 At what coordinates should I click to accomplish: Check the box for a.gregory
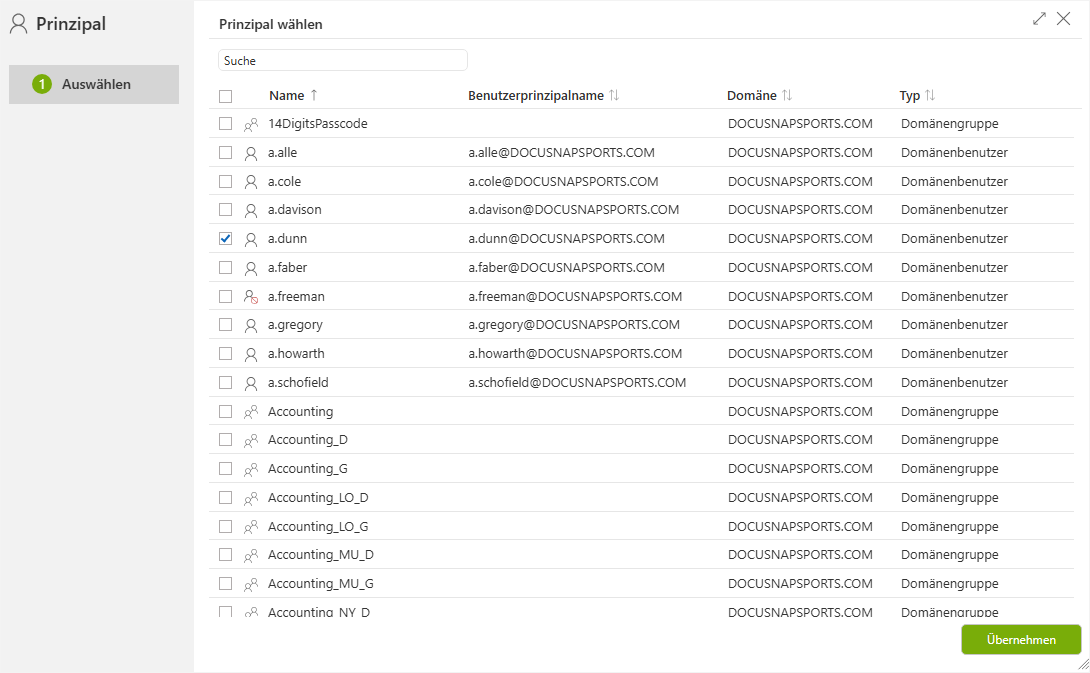(225, 325)
